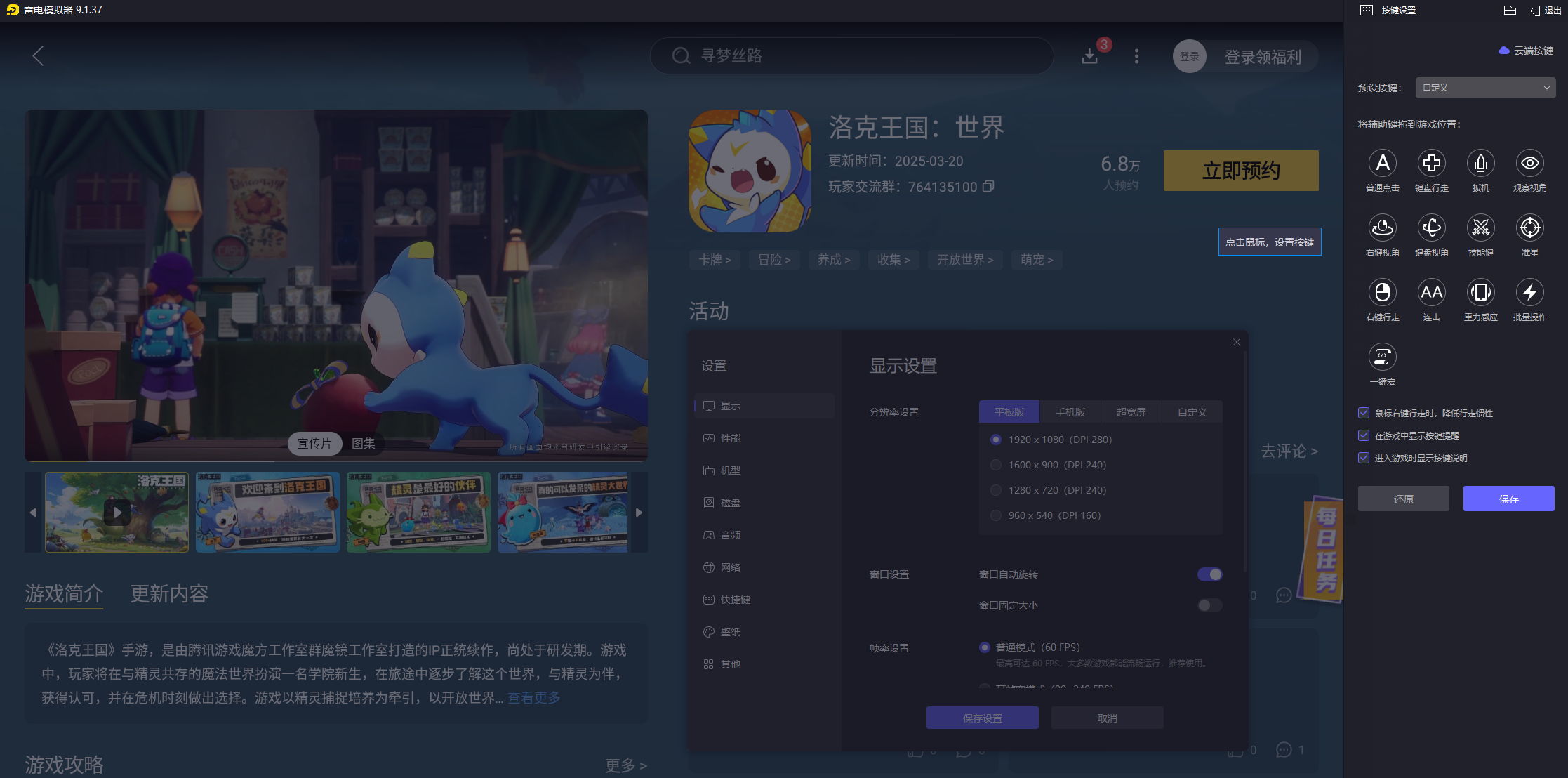Image resolution: width=1568 pixels, height=778 pixels.
Task: Select the 准星 (crosshair) icon
Action: point(1529,228)
